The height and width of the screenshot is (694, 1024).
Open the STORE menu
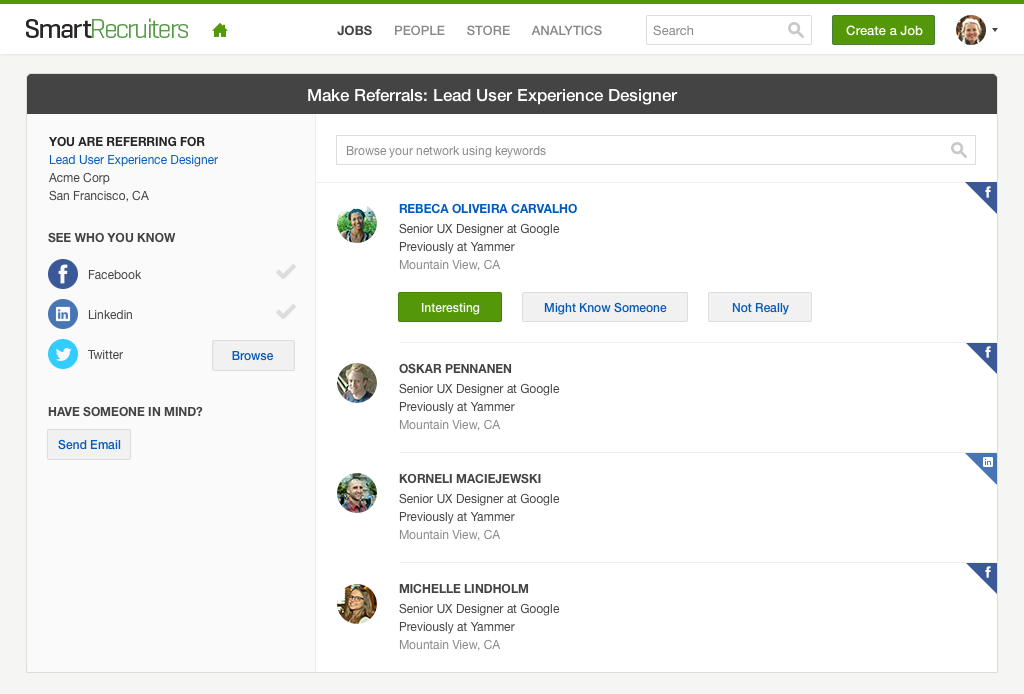coord(488,31)
